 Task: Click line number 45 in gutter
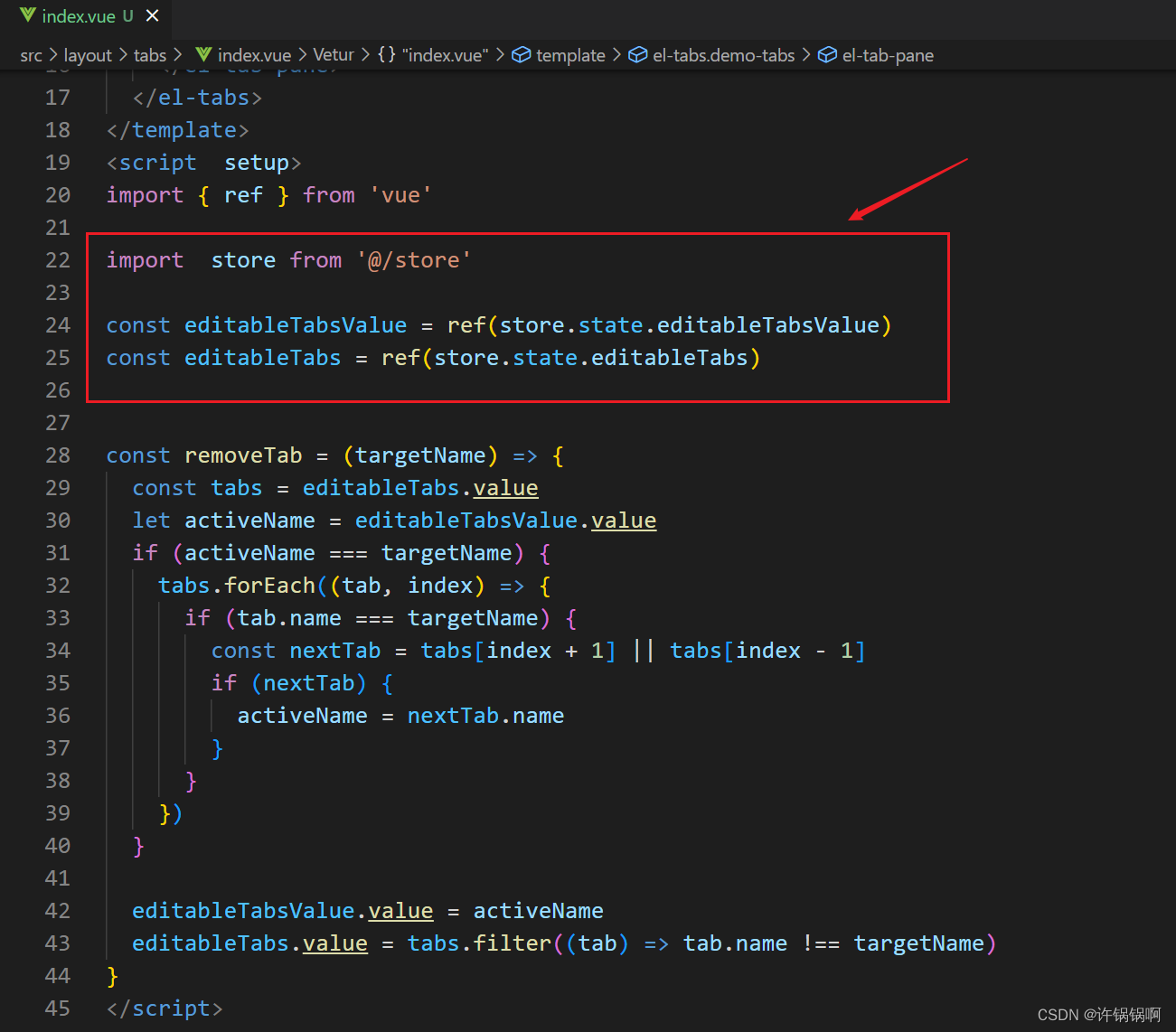[x=58, y=1009]
